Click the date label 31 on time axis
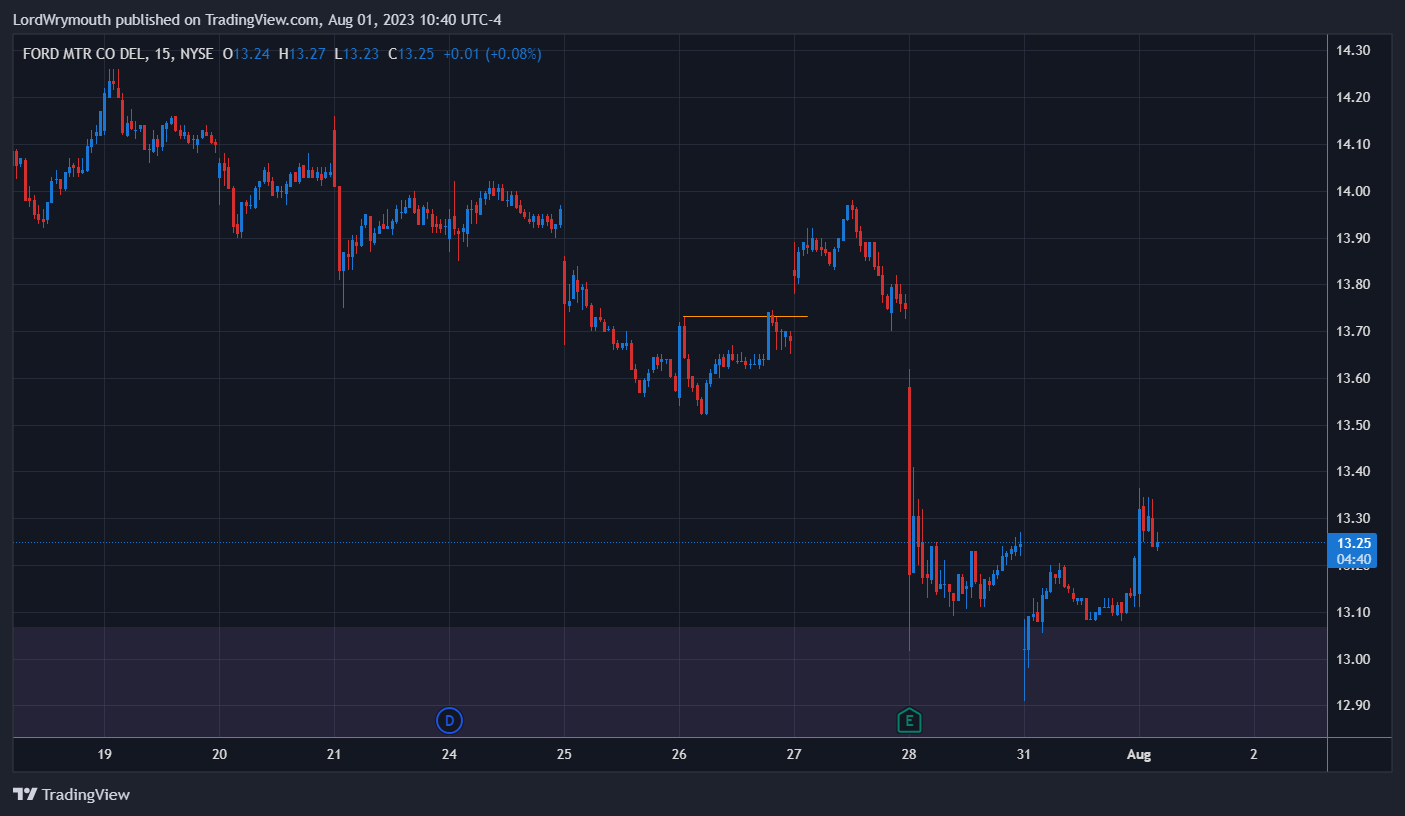The width and height of the screenshot is (1405, 816). [x=1024, y=755]
